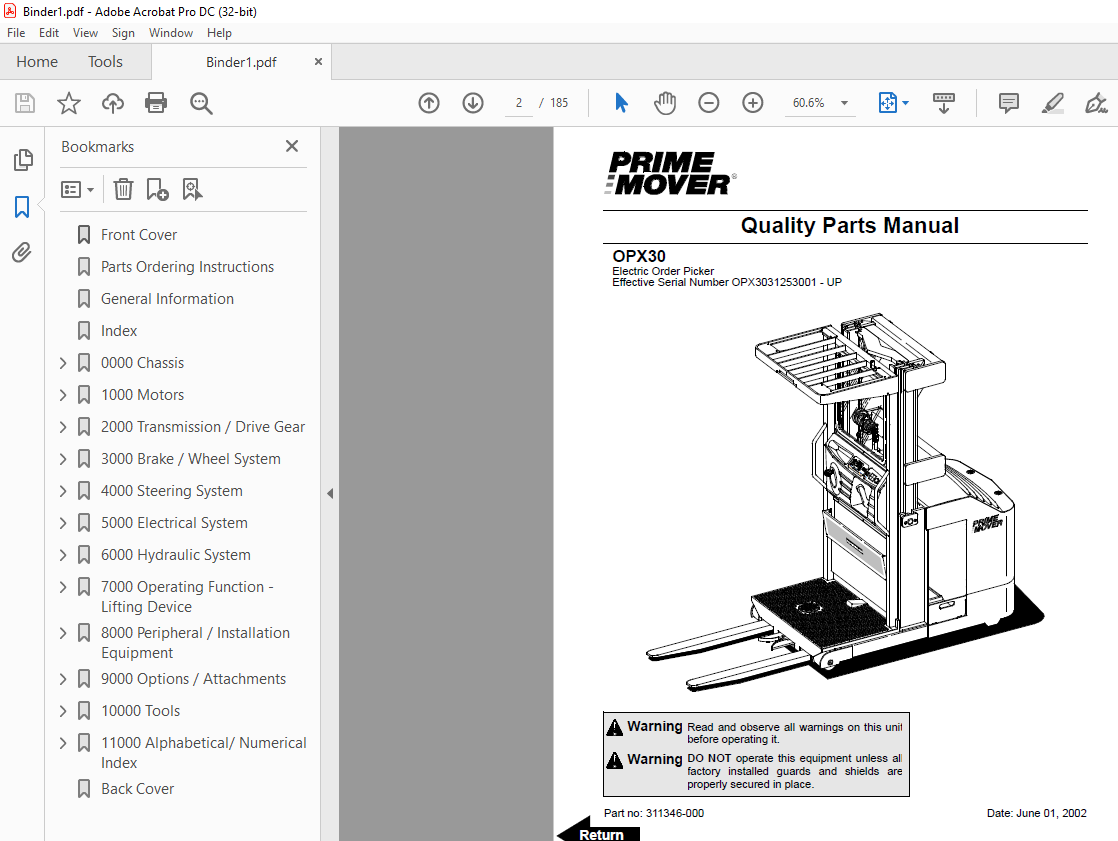The width and height of the screenshot is (1118, 841).
Task: Open fit page options icon
Action: (x=888, y=103)
